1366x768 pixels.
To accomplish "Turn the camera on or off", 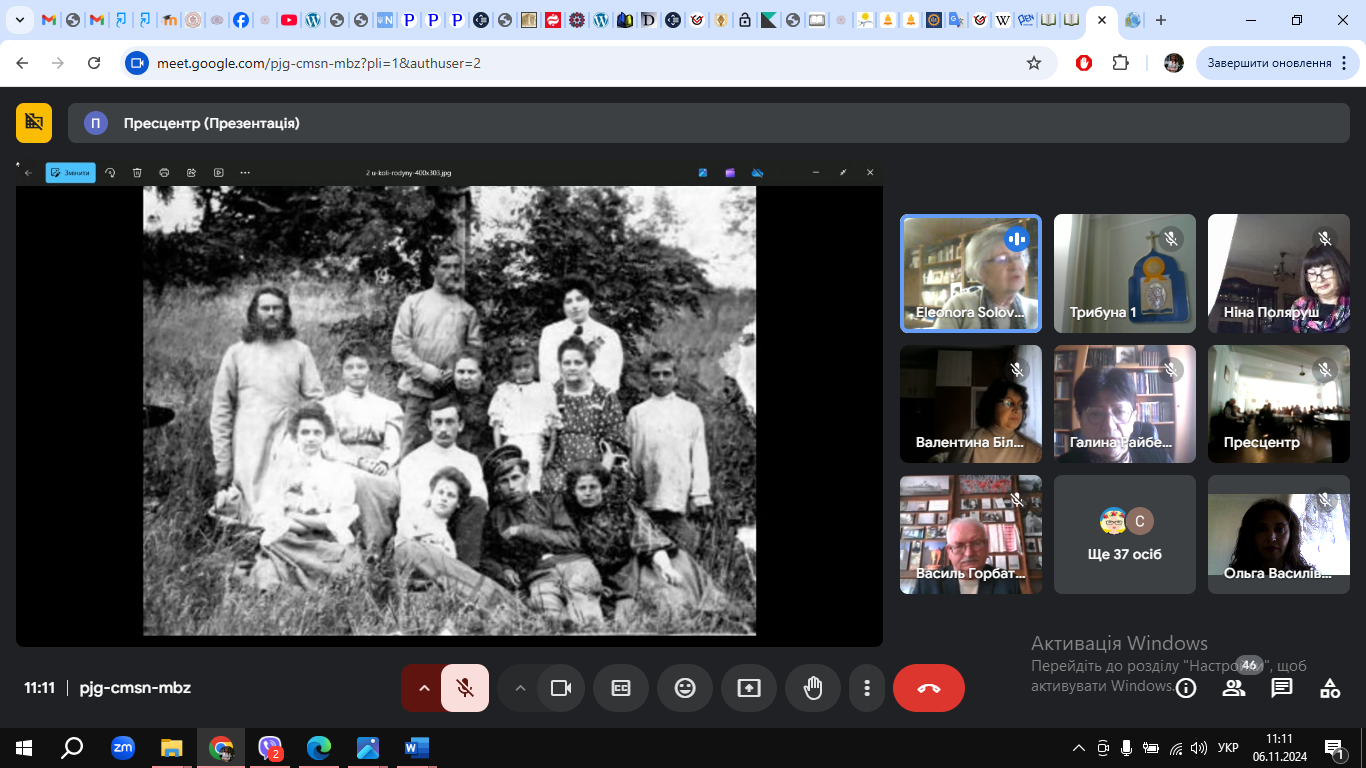I will click(x=561, y=688).
